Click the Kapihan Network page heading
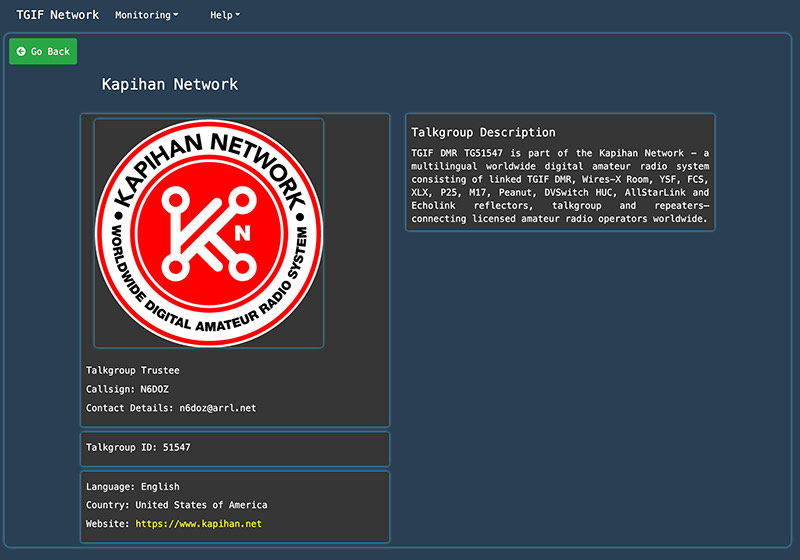The width and height of the screenshot is (800, 560). (170, 84)
